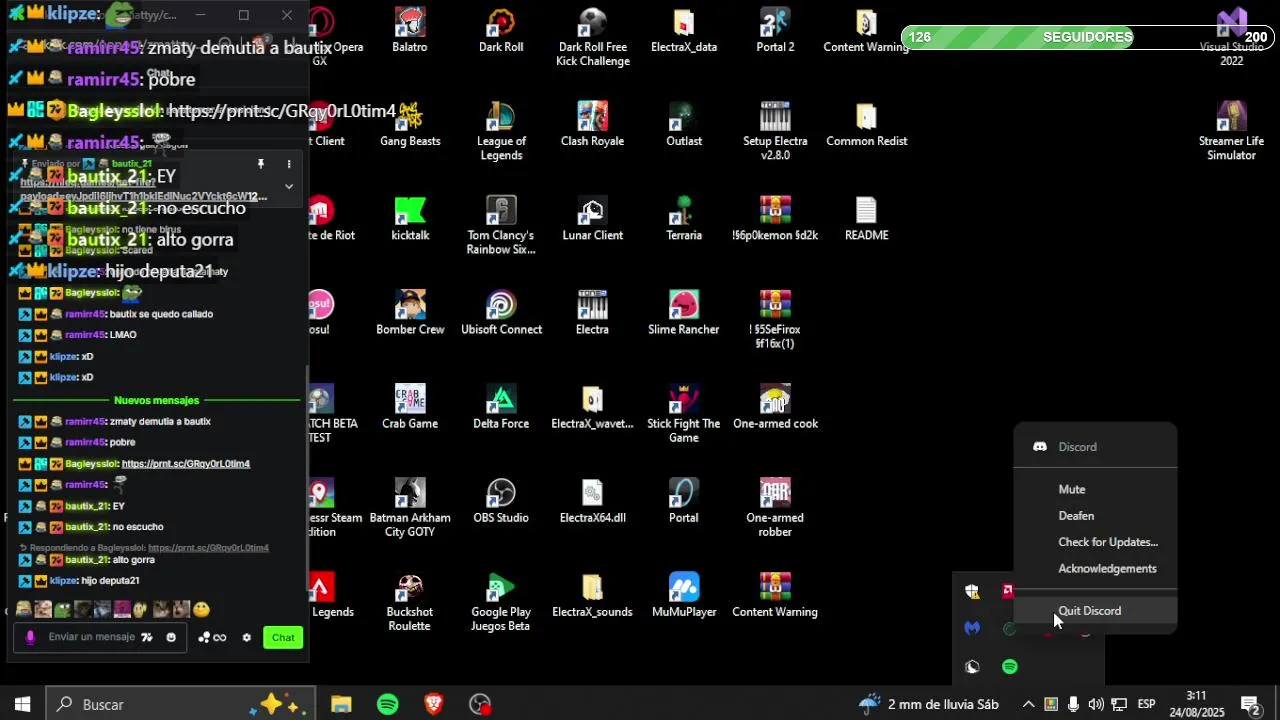Screen dimensions: 1280x720
Task: Choose Check for Updates in Discord menu
Action: pos(1095,542)
